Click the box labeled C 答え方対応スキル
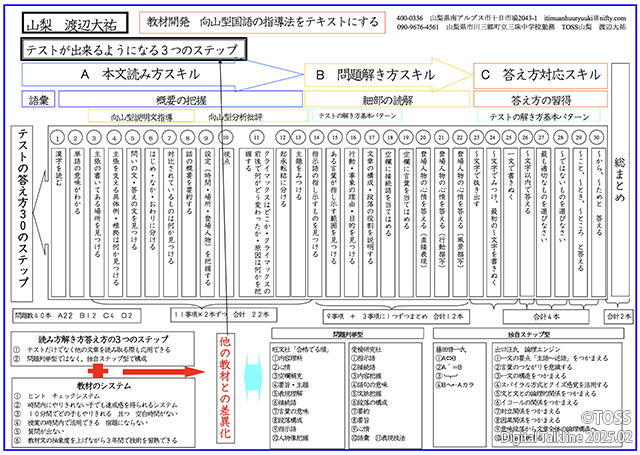Screen dimensions: 640x455 542,75
